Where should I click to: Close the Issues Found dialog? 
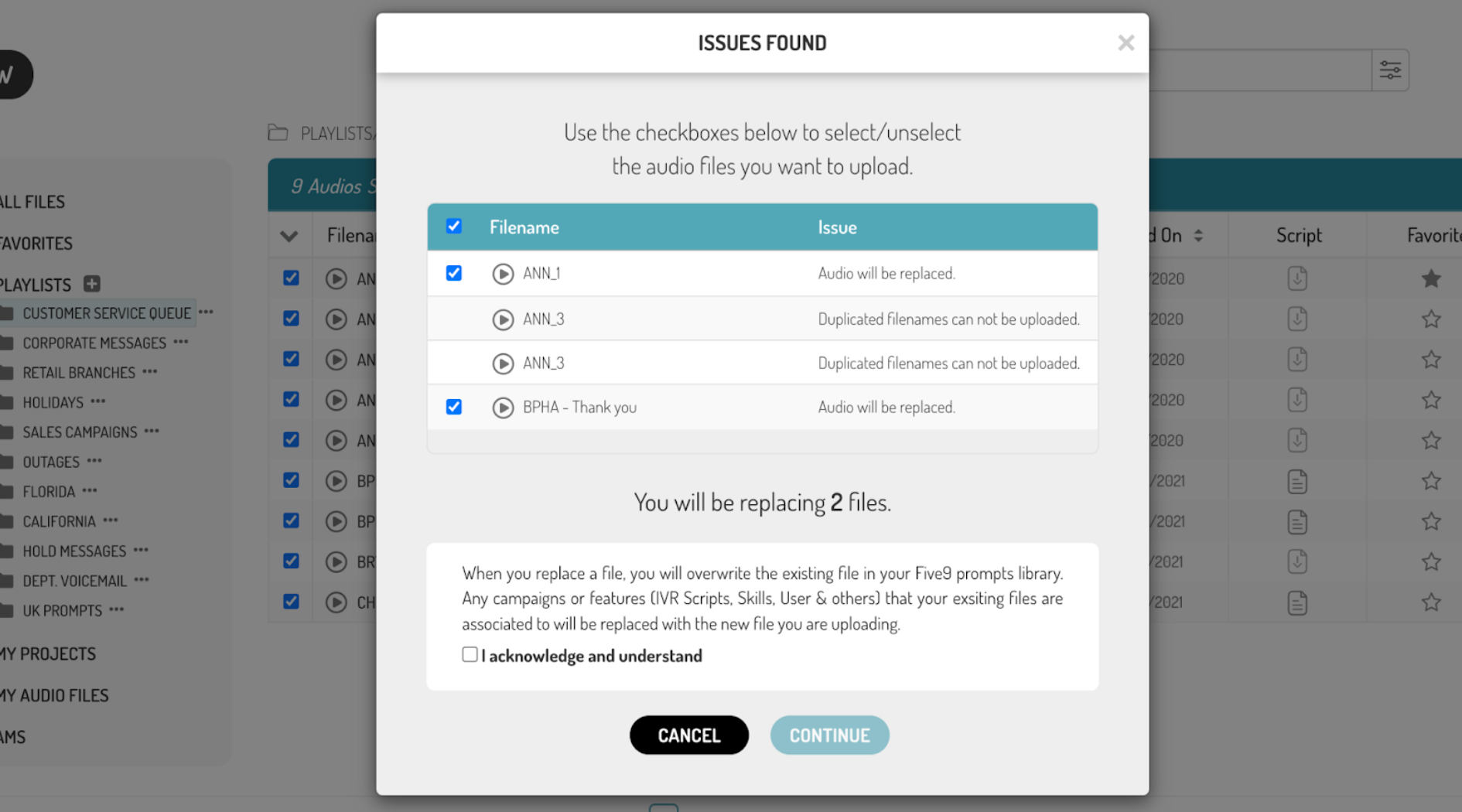click(1126, 43)
